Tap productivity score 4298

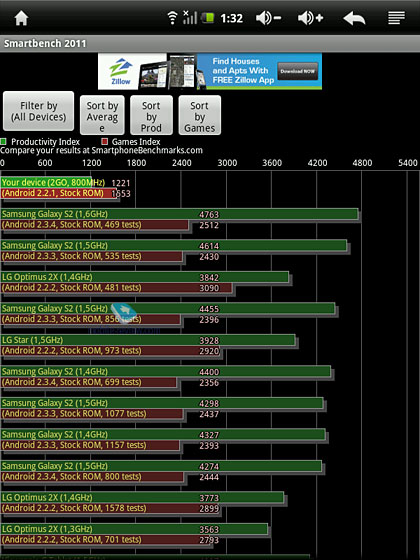[209, 403]
